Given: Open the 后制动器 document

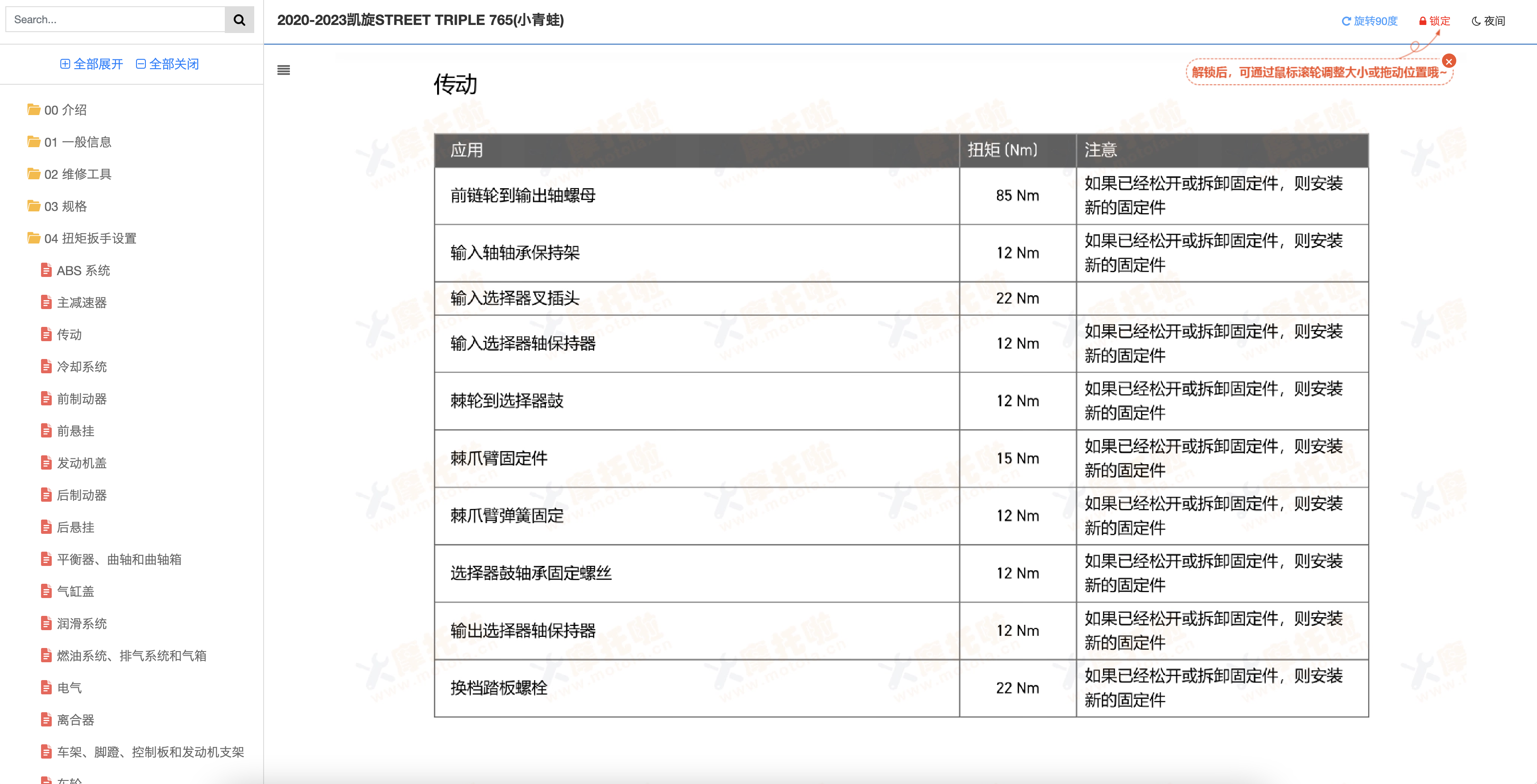Looking at the screenshot, I should pyautogui.click(x=82, y=495).
